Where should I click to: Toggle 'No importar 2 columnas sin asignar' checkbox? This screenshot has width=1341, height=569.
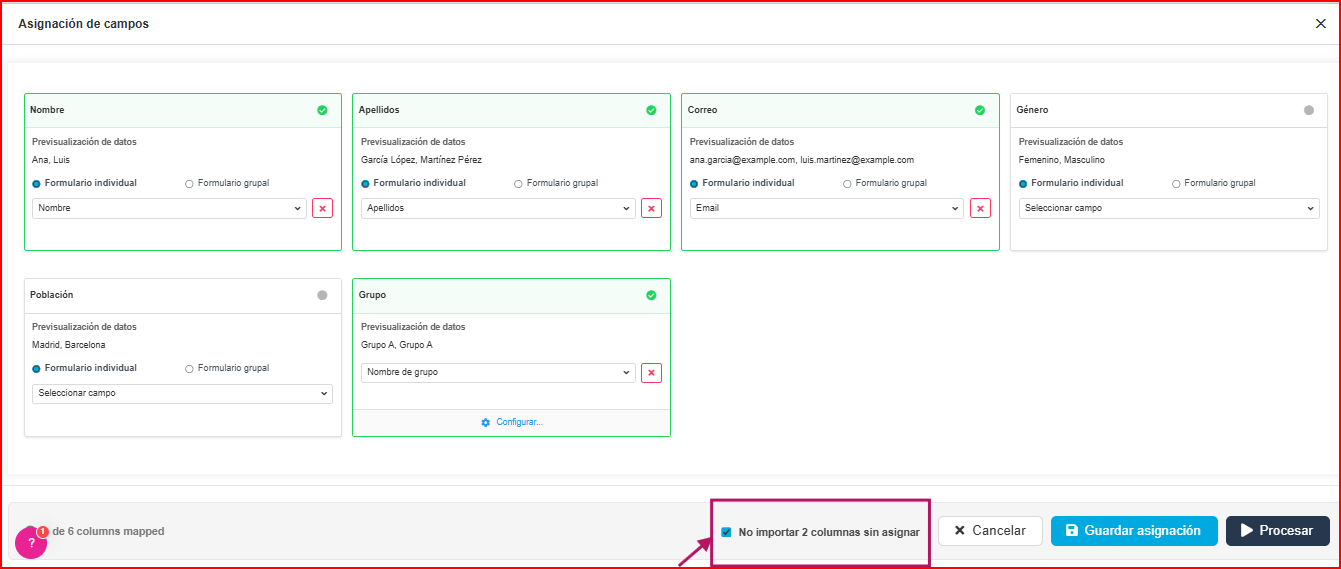pos(726,532)
